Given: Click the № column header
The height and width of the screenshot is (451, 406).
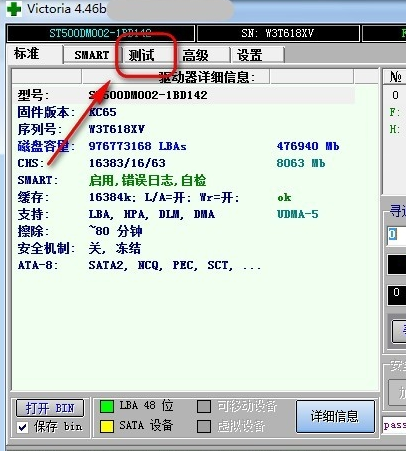Looking at the screenshot, I should click(x=395, y=77).
